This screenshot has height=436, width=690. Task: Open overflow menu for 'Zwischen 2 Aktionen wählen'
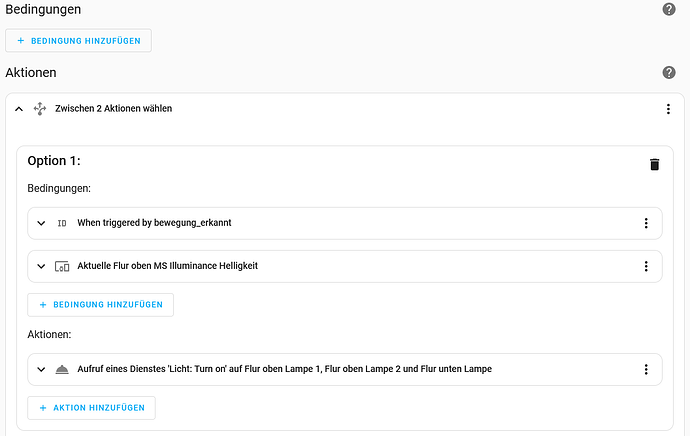click(x=668, y=109)
